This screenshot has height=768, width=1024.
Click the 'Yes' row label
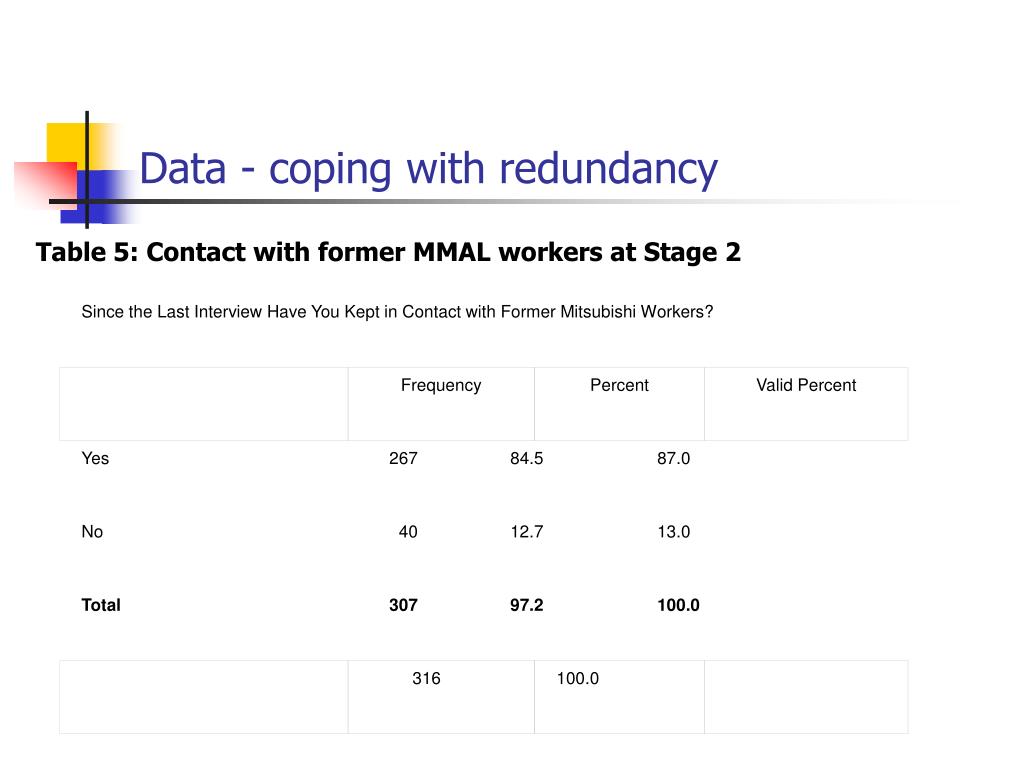(x=95, y=458)
